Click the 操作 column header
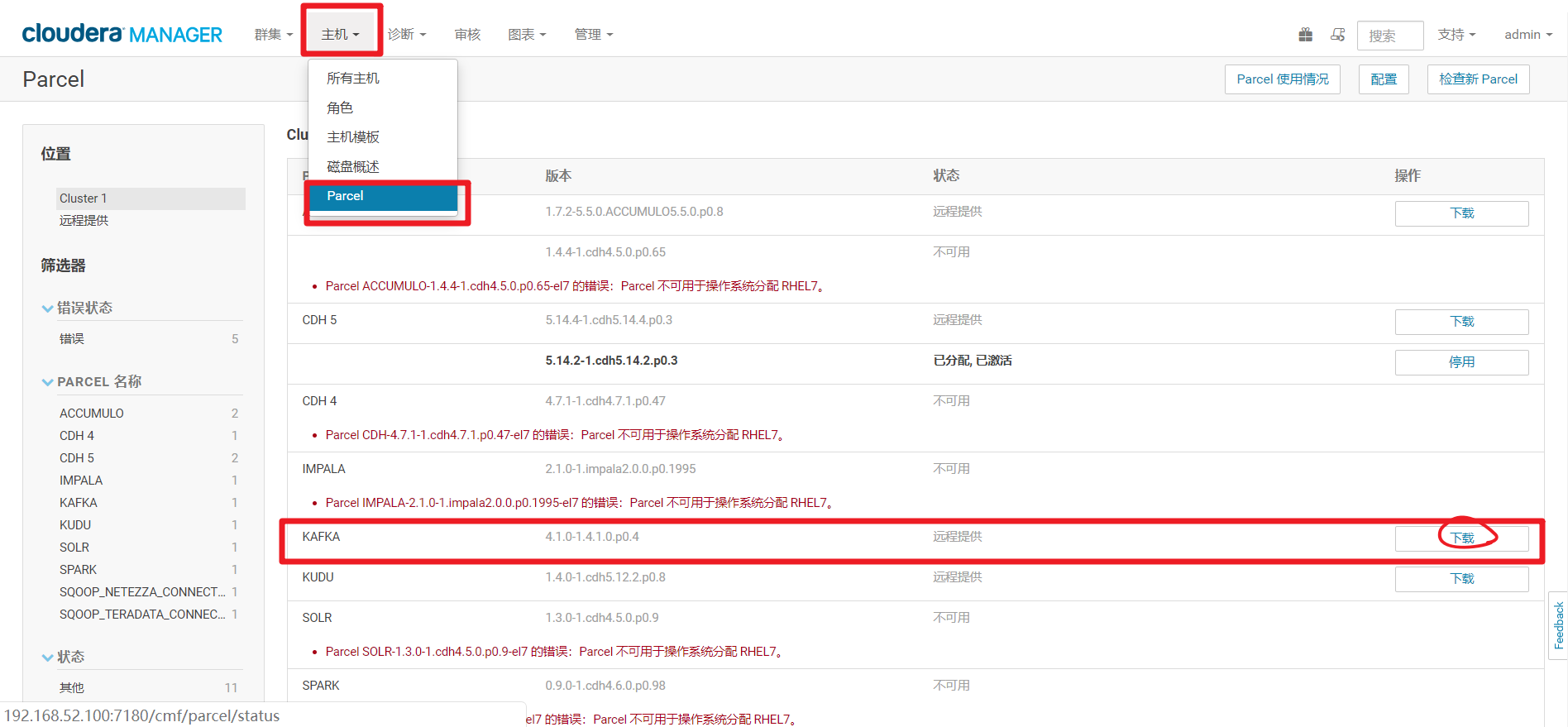 coord(1408,176)
